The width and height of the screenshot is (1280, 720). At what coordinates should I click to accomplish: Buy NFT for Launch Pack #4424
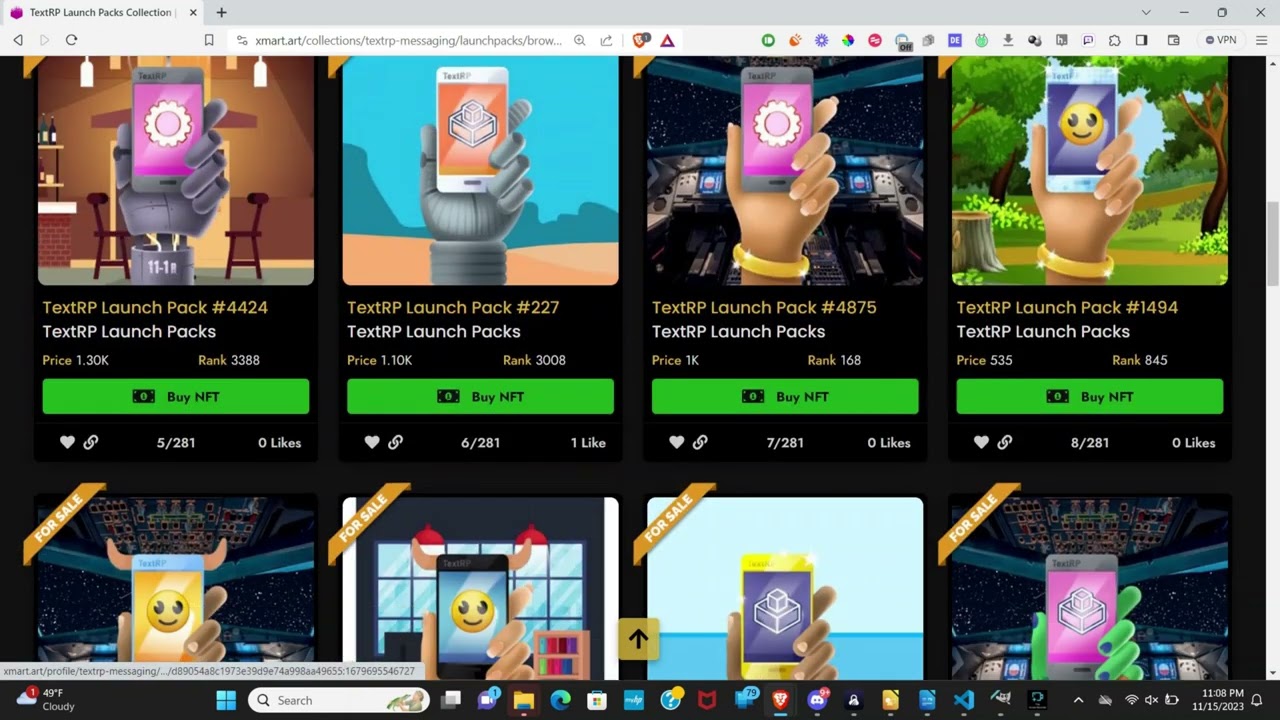(x=176, y=396)
